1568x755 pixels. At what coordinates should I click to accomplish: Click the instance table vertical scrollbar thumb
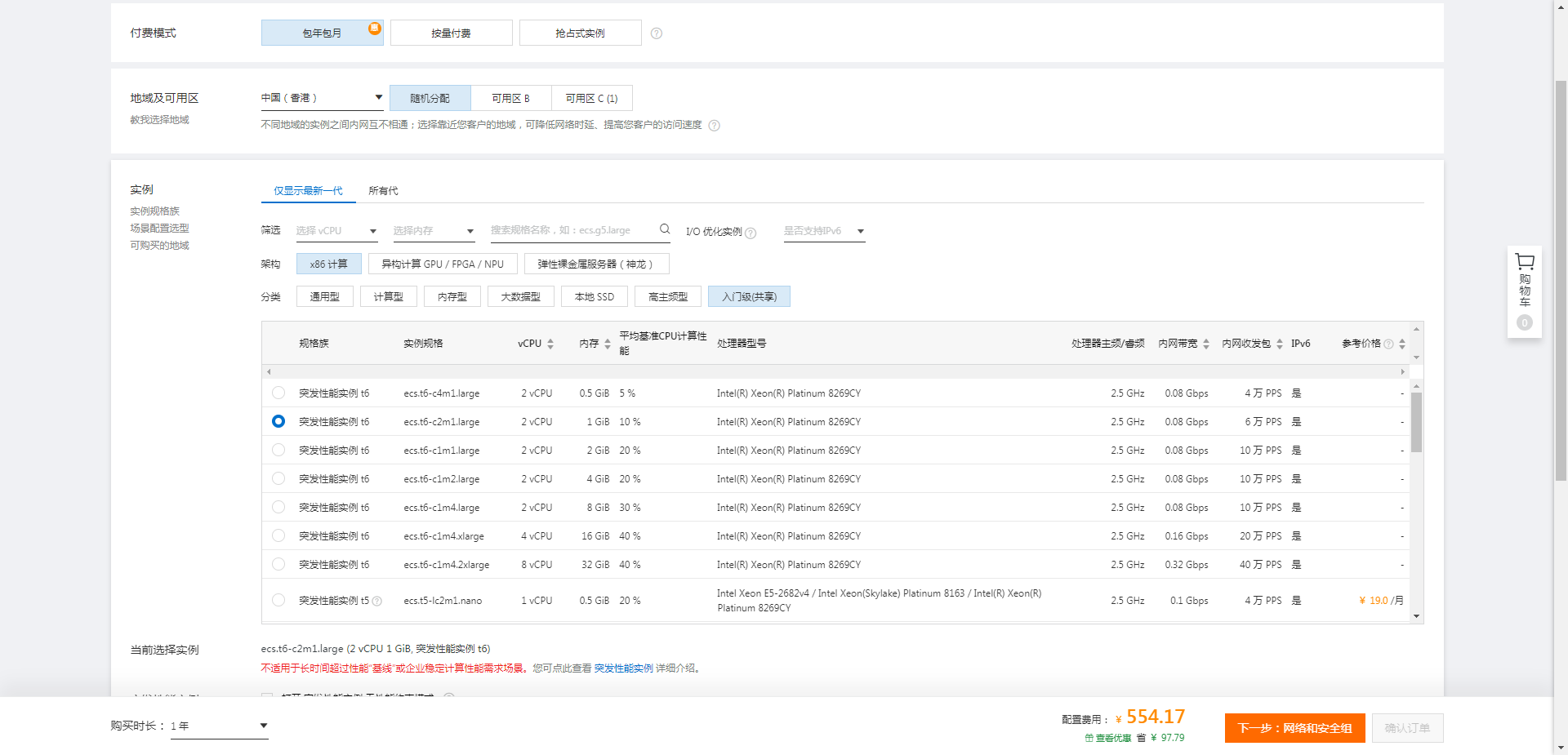point(1416,422)
